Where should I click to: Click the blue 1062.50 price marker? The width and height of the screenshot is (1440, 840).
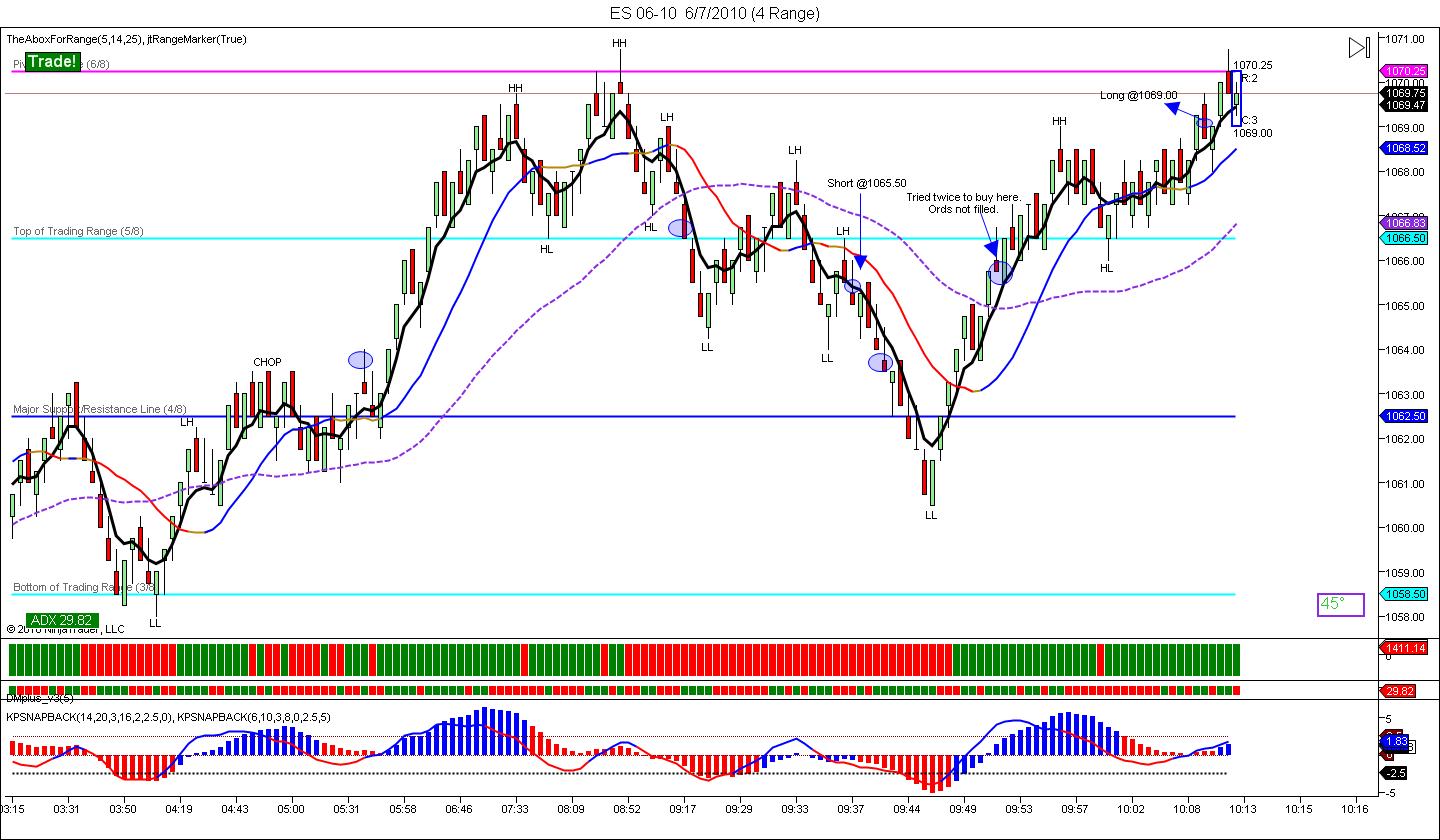click(1403, 416)
